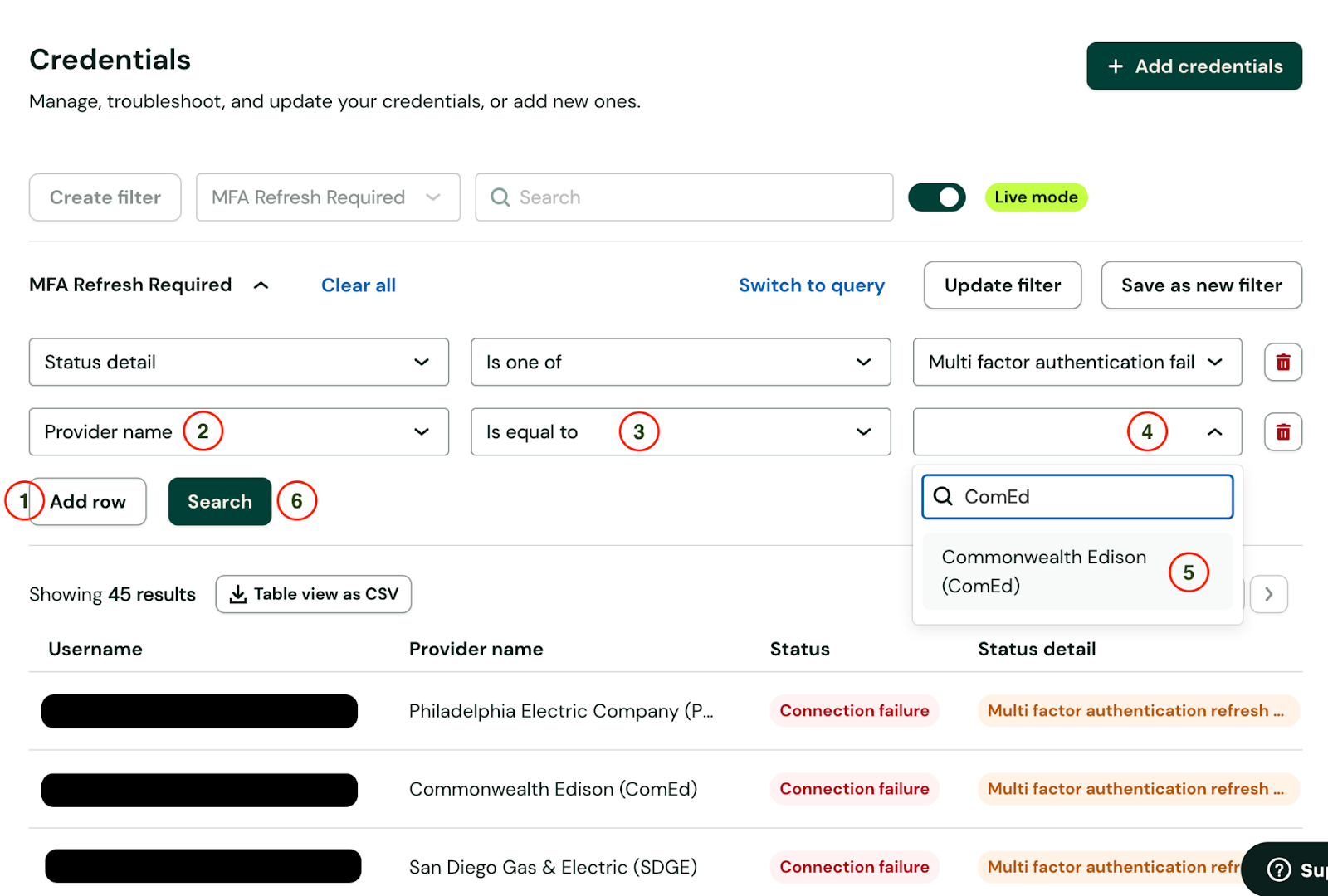Clear all filters via the Clear all link
Screen dimensions: 1328x896
(358, 285)
